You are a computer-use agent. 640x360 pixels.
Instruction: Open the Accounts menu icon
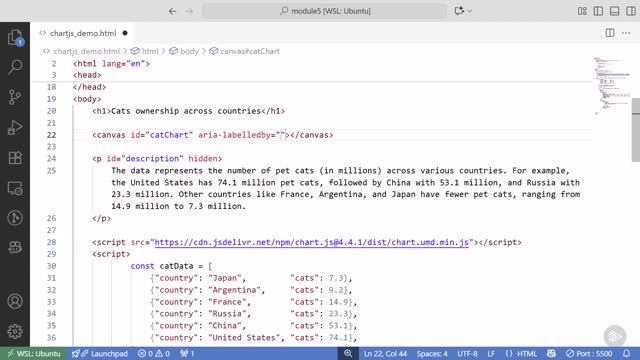pyautogui.click(x=15, y=301)
